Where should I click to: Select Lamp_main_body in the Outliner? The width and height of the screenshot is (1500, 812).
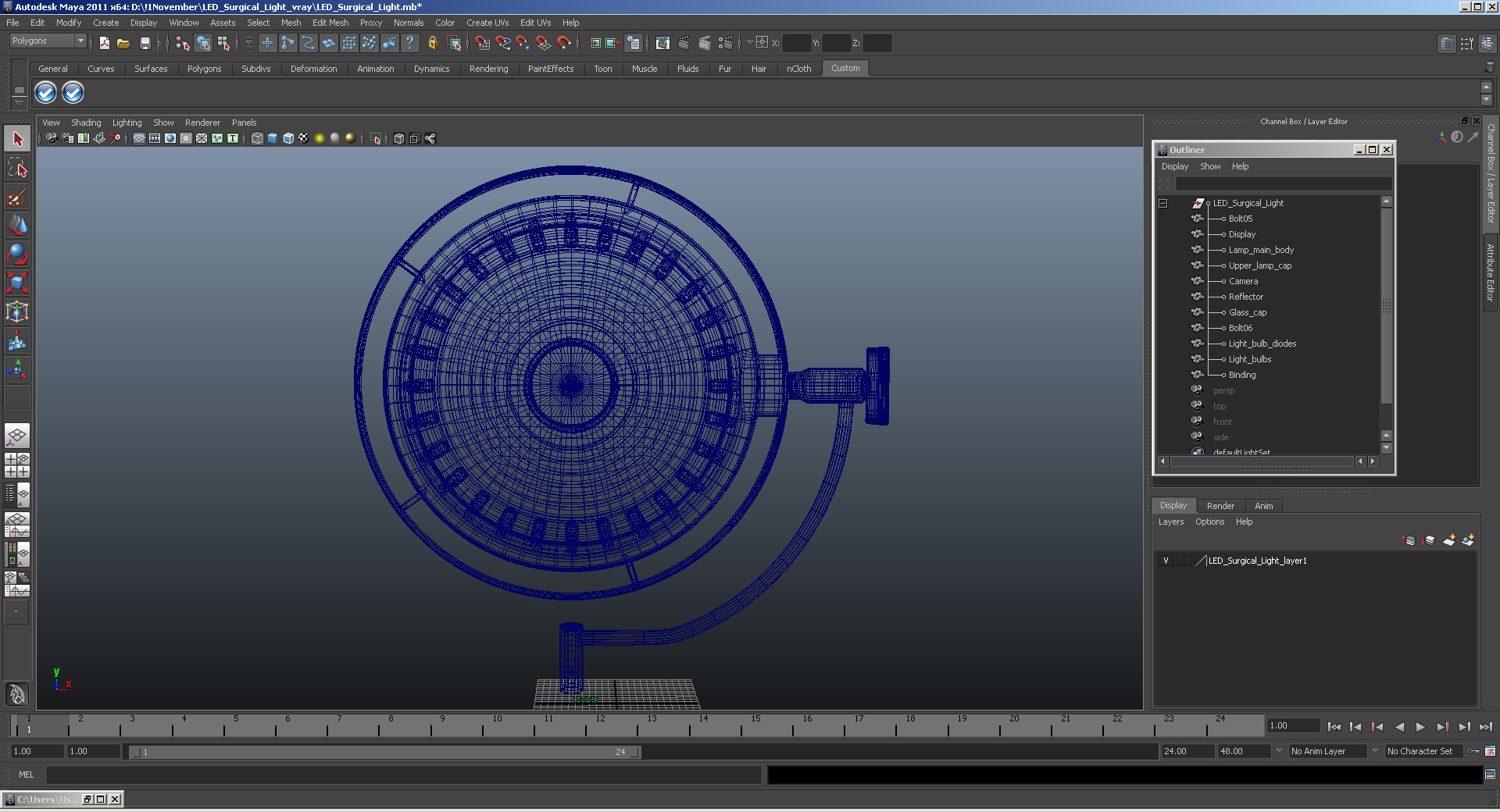1260,250
